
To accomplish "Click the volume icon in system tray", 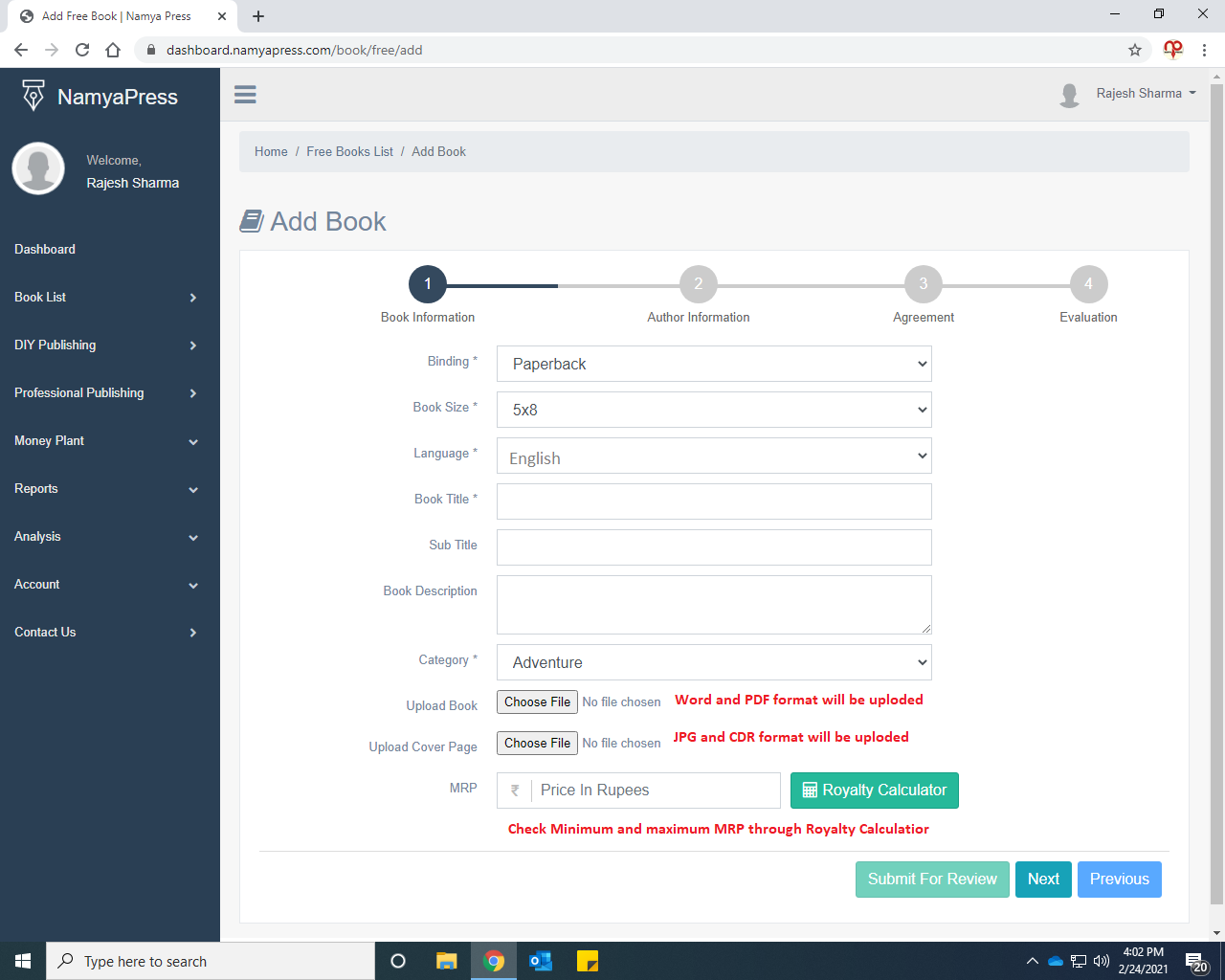I will [x=1101, y=961].
